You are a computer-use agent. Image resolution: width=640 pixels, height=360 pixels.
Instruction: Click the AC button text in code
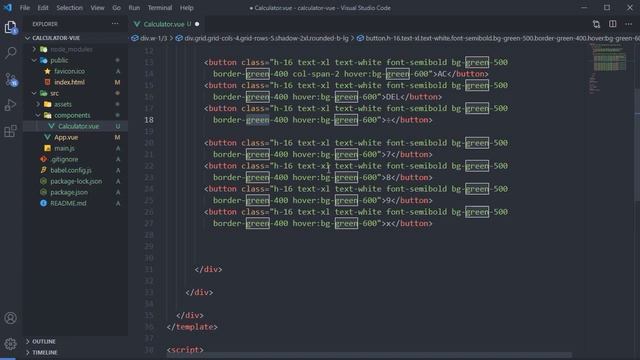pos(442,74)
